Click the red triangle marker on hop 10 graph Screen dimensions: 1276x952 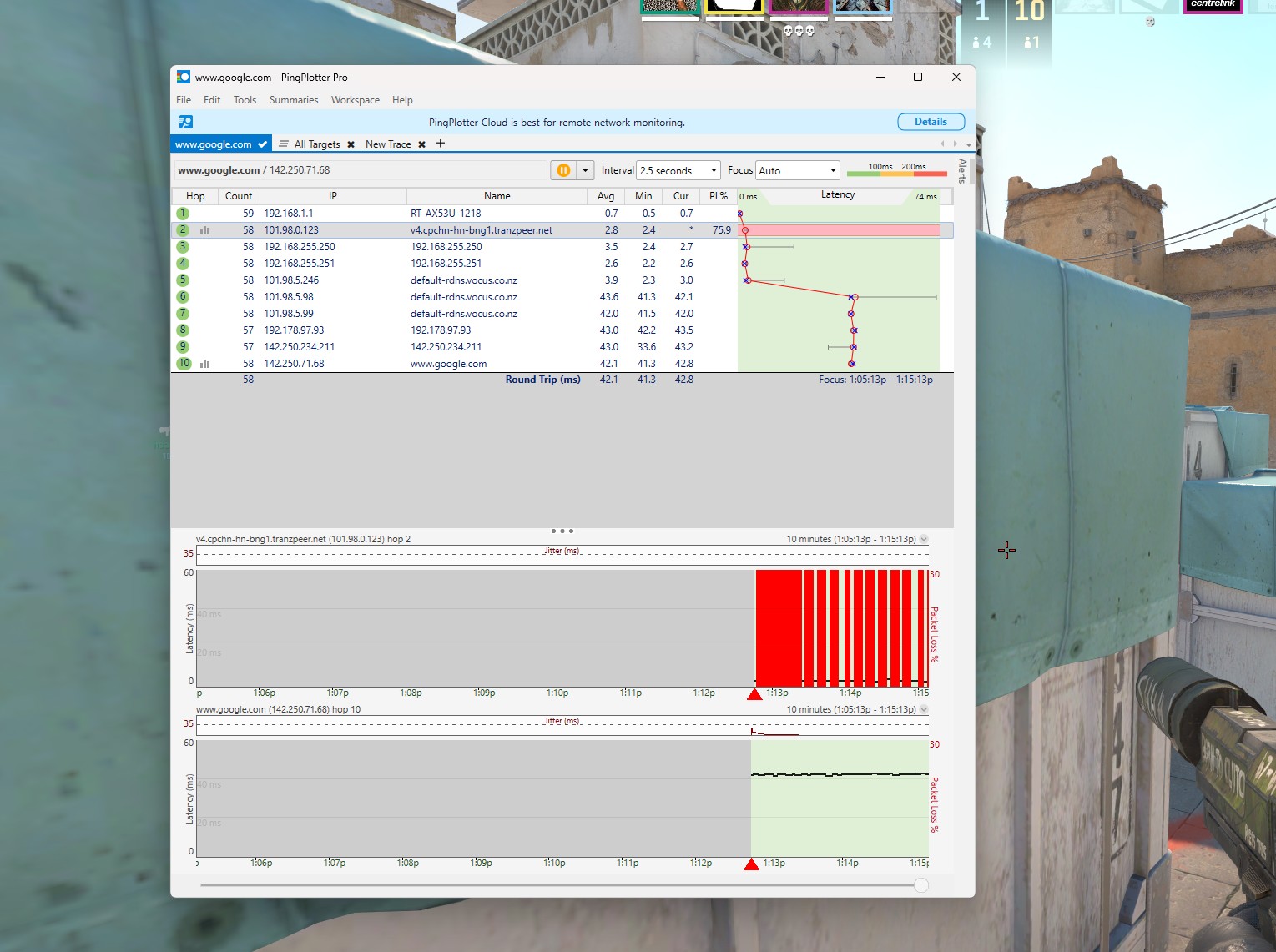[751, 864]
